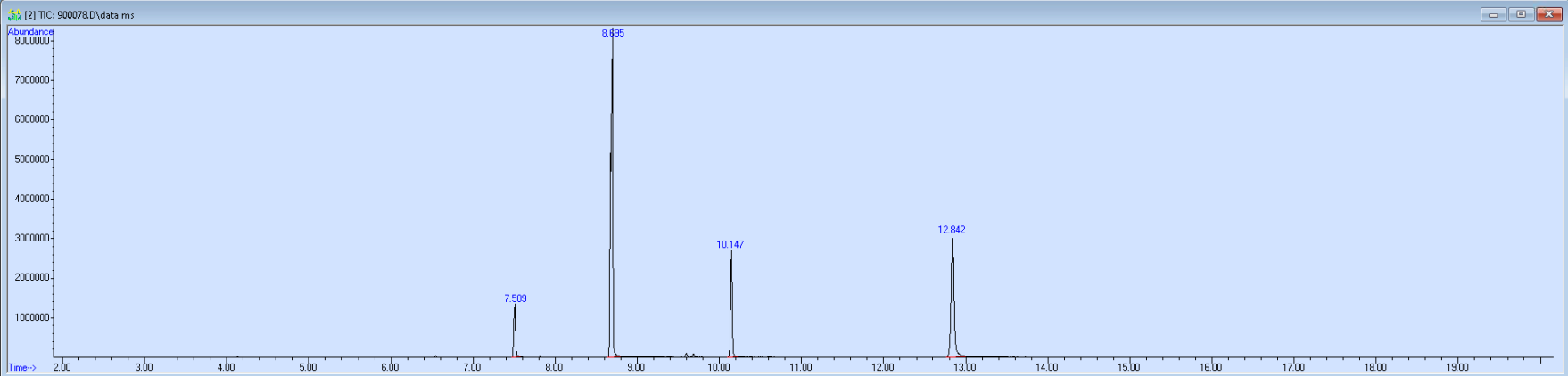The image size is (1568, 376).
Task: Select the peak label 12.842
Action: click(x=952, y=230)
